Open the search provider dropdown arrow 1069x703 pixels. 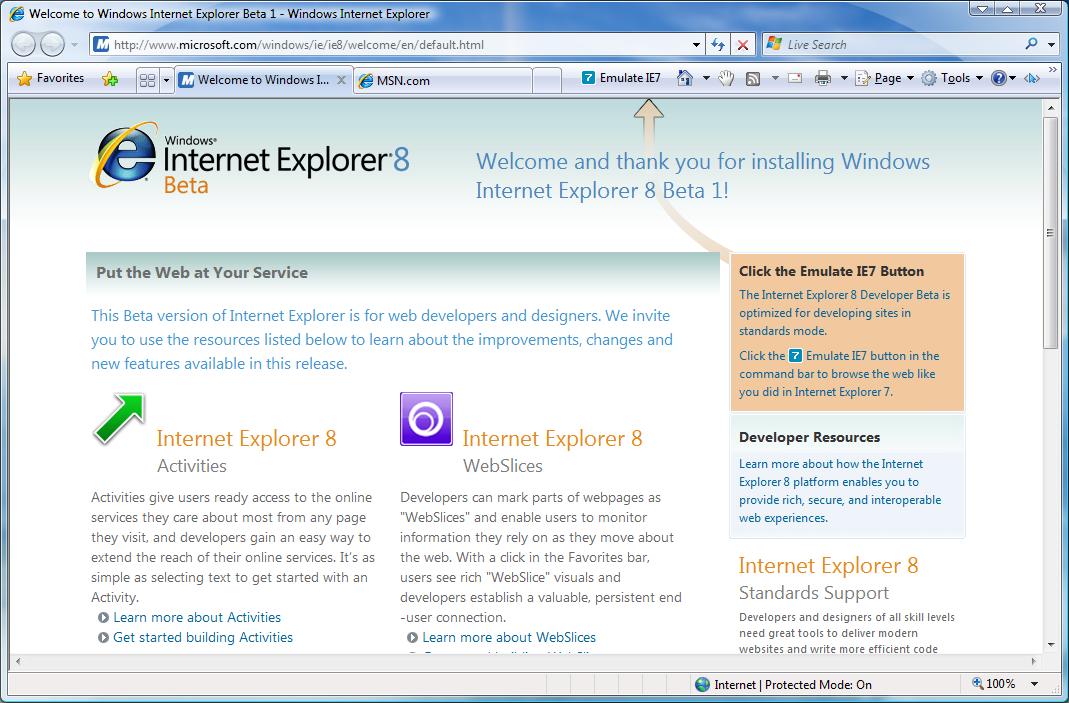tap(1048, 44)
